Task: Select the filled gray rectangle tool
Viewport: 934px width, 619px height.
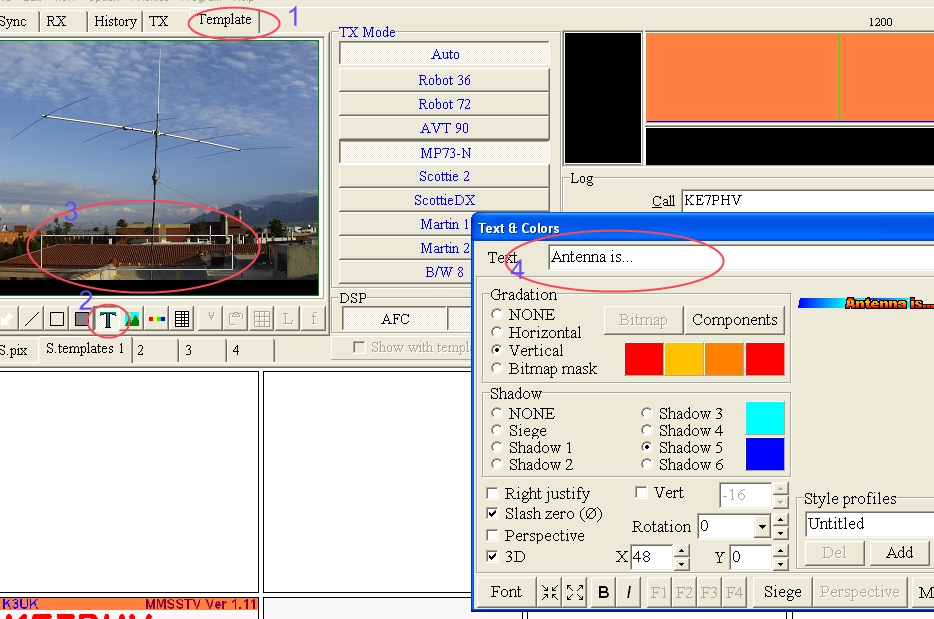Action: point(82,319)
